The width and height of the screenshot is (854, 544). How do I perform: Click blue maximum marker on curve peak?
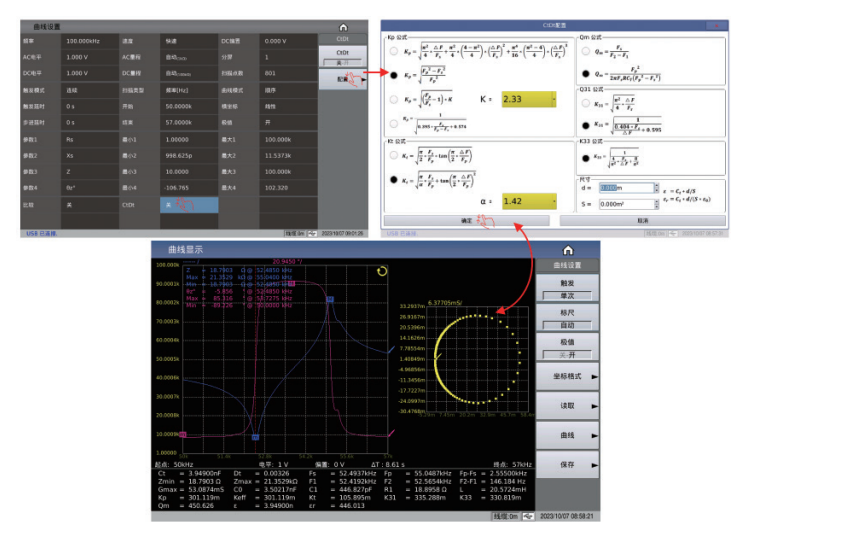(x=330, y=299)
